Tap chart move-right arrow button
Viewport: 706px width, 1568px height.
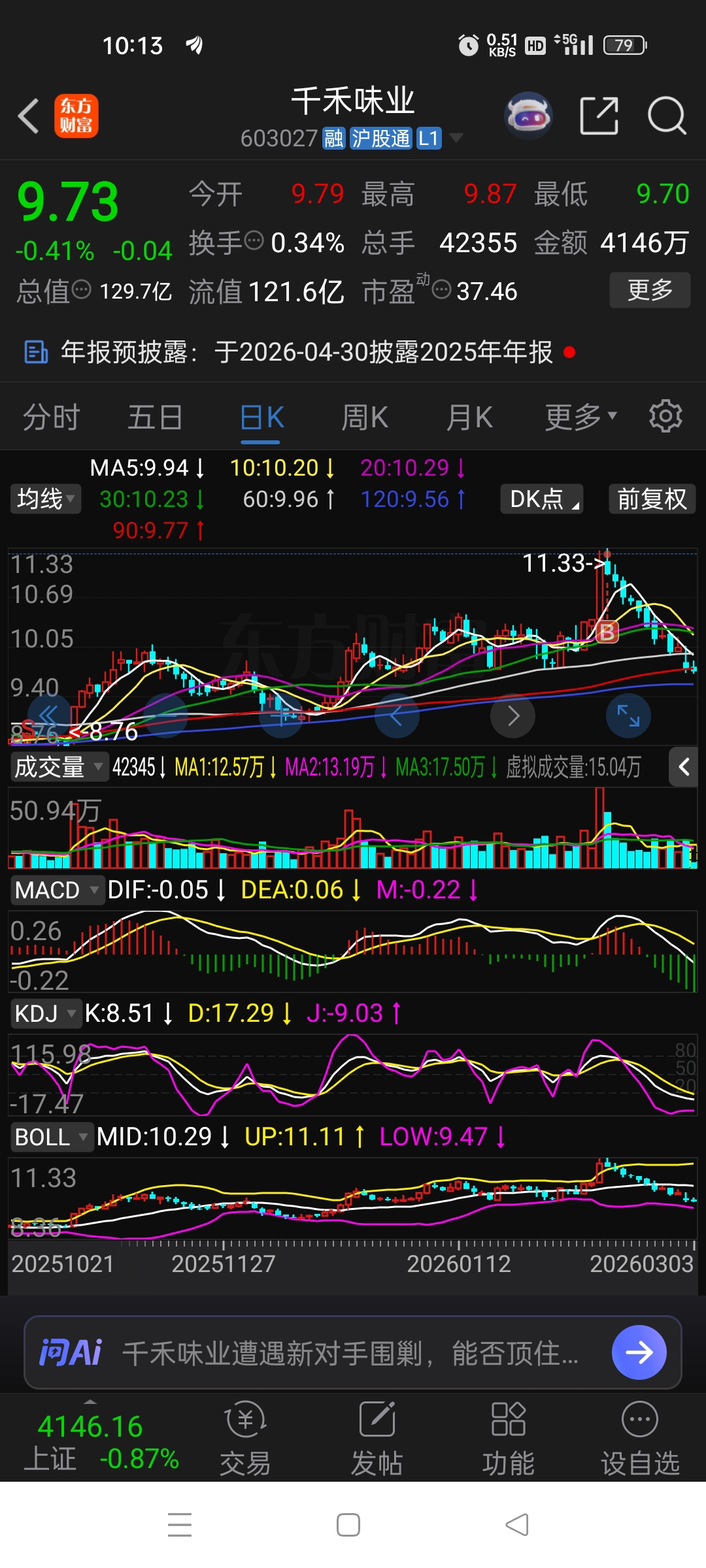click(x=513, y=715)
